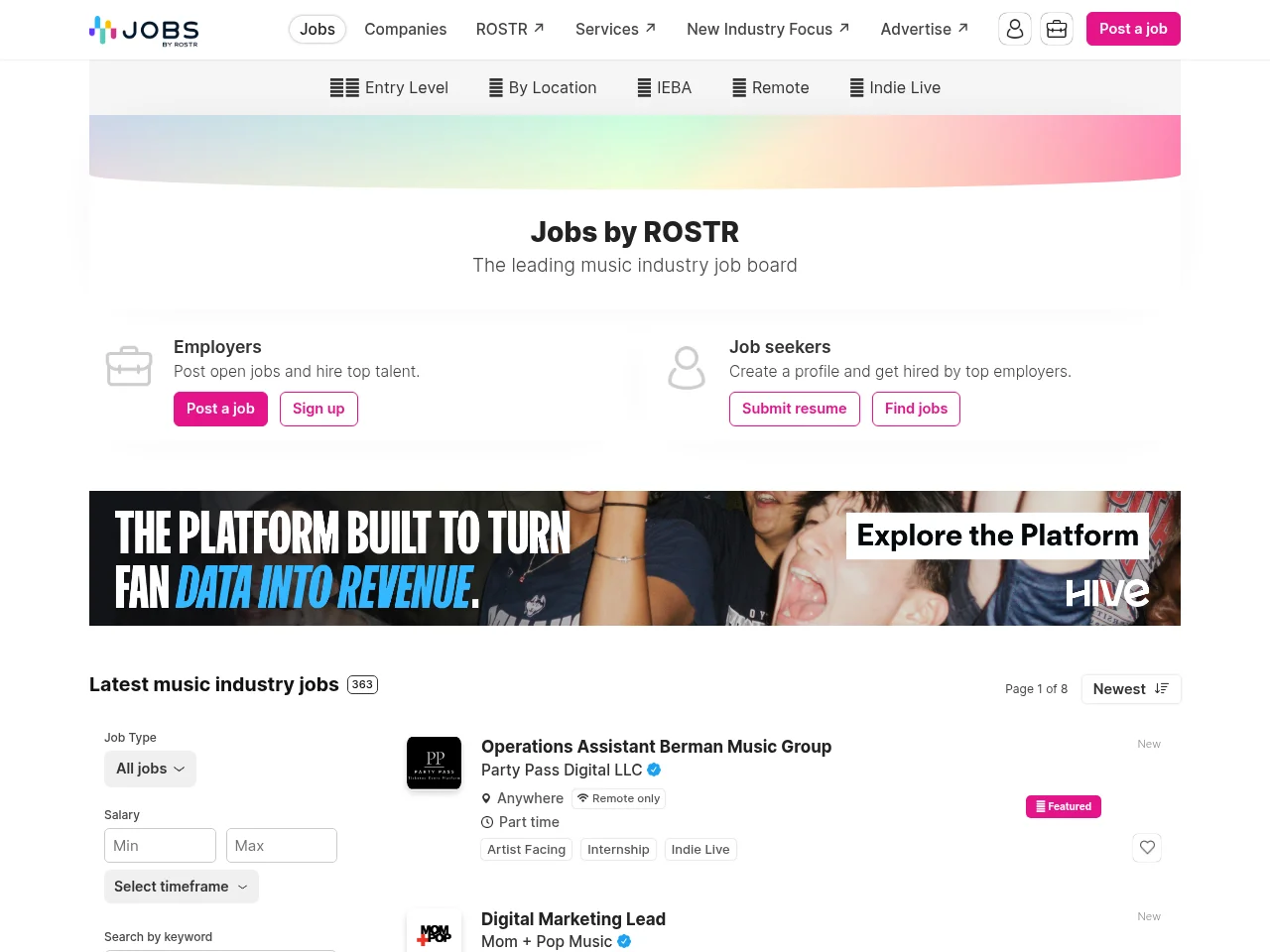1270x952 pixels.
Task: Focus the Max salary field
Action: click(x=282, y=846)
